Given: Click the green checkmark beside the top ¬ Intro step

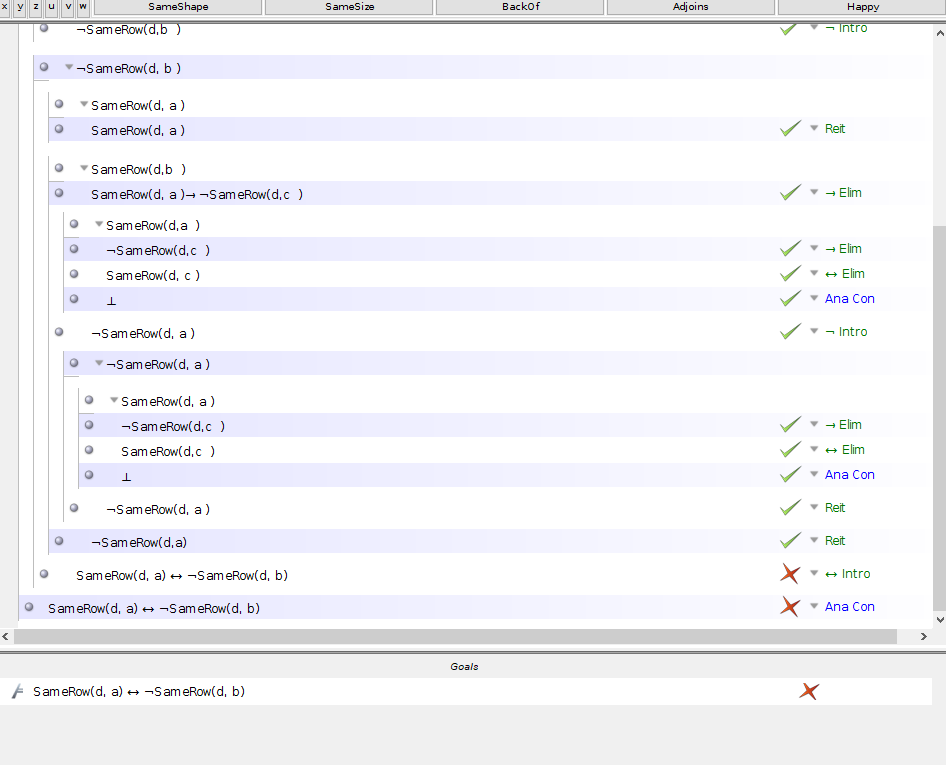Looking at the screenshot, I should click(x=789, y=28).
